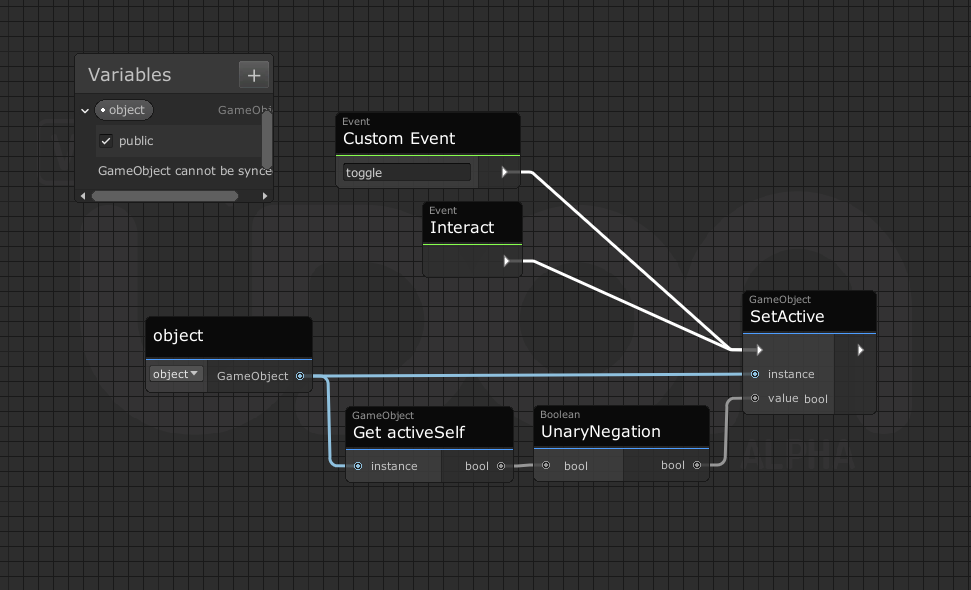
Task: Click the UnaryNegation bool output port
Action: click(697, 465)
